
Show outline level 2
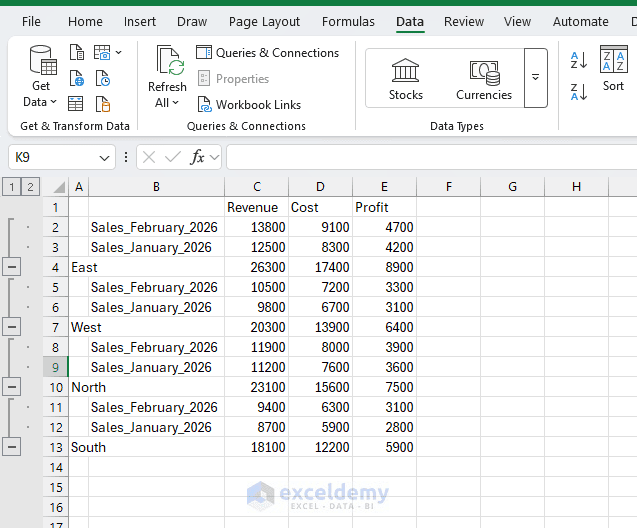click(30, 187)
